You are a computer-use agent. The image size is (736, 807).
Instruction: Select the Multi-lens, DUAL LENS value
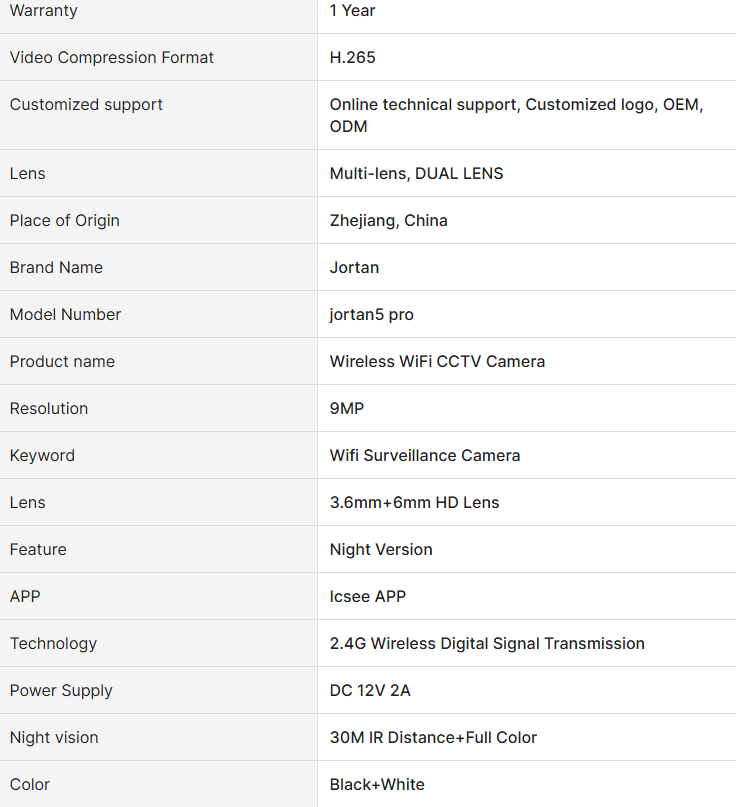pos(416,173)
